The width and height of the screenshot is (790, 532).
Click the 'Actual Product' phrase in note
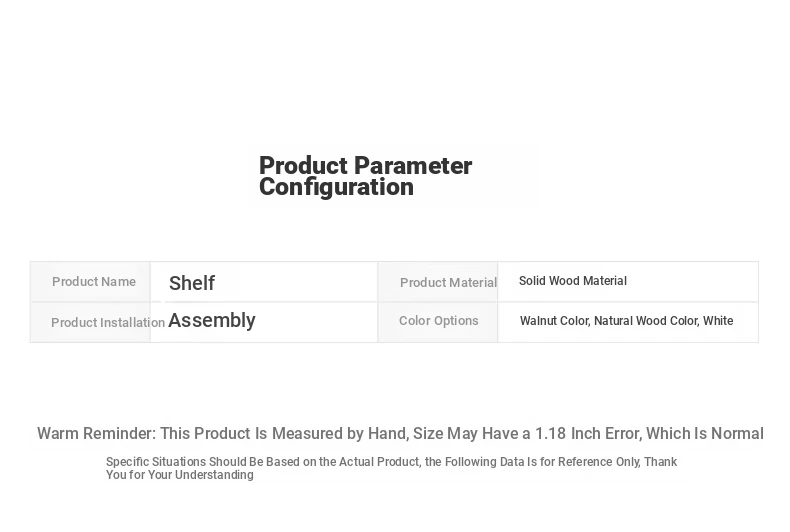click(378, 462)
